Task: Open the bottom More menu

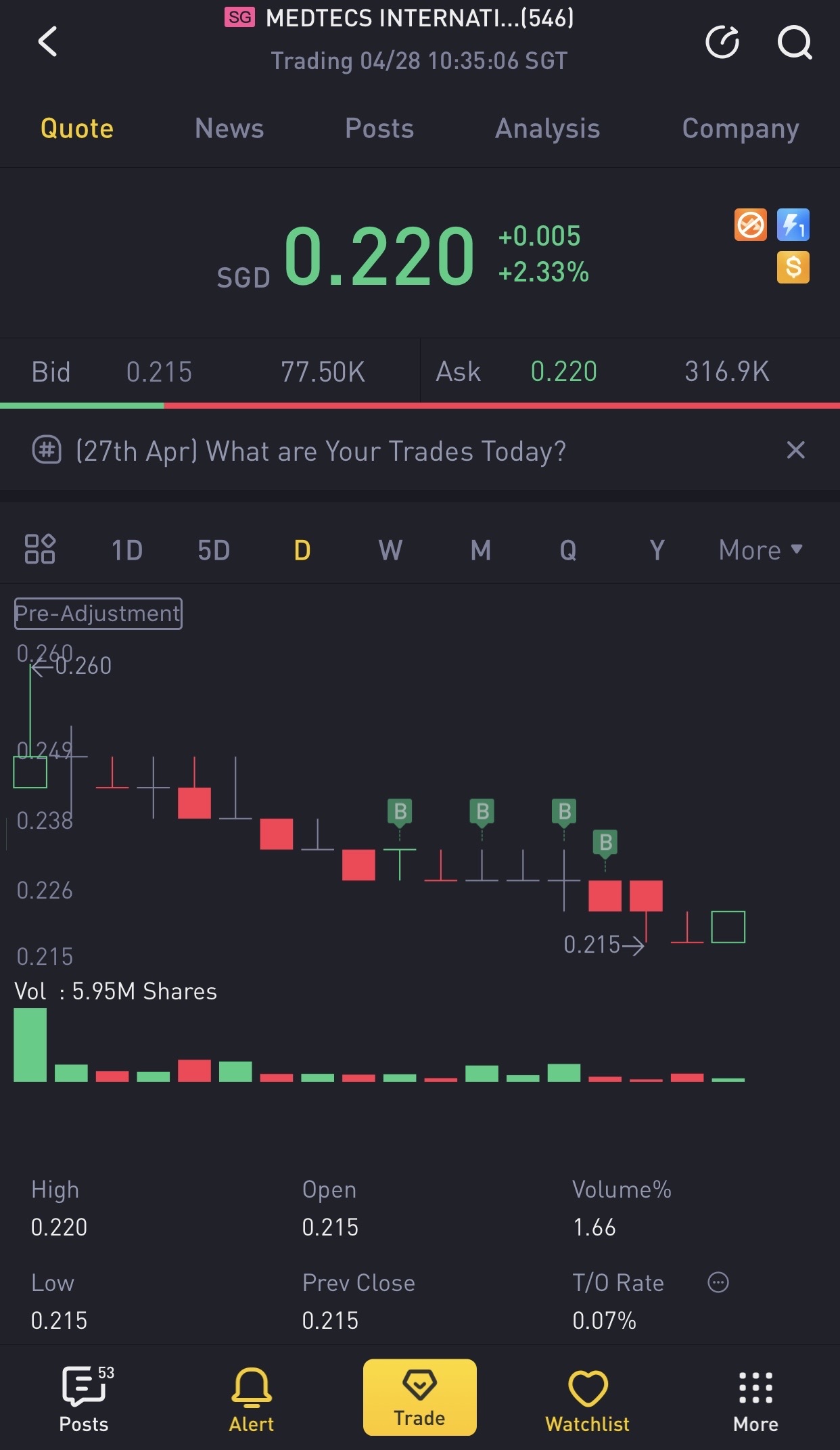Action: (755, 1398)
